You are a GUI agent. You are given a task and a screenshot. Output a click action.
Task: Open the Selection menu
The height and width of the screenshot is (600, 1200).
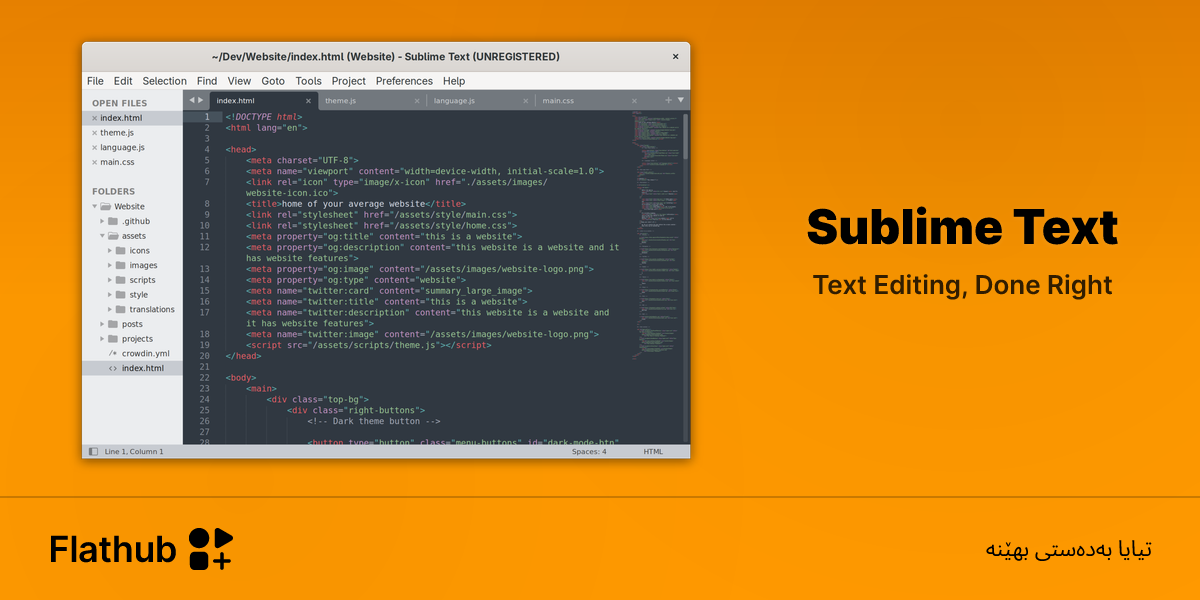[x=164, y=81]
